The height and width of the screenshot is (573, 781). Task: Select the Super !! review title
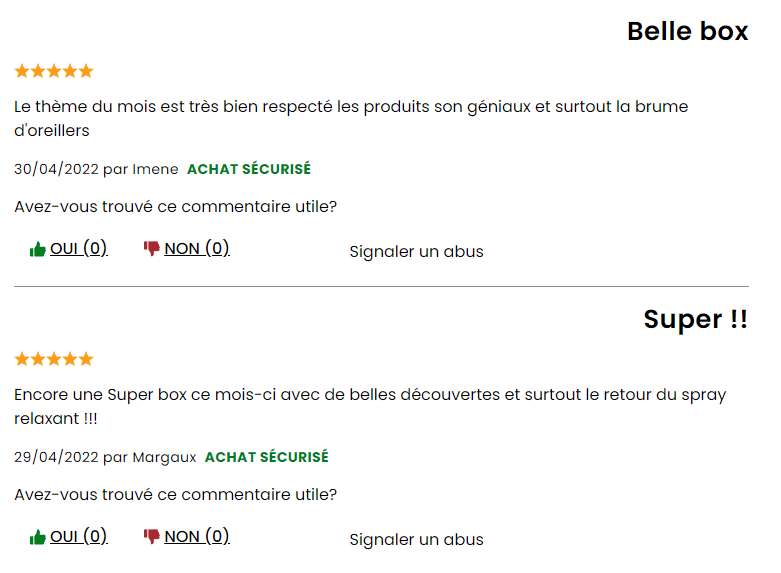(696, 319)
